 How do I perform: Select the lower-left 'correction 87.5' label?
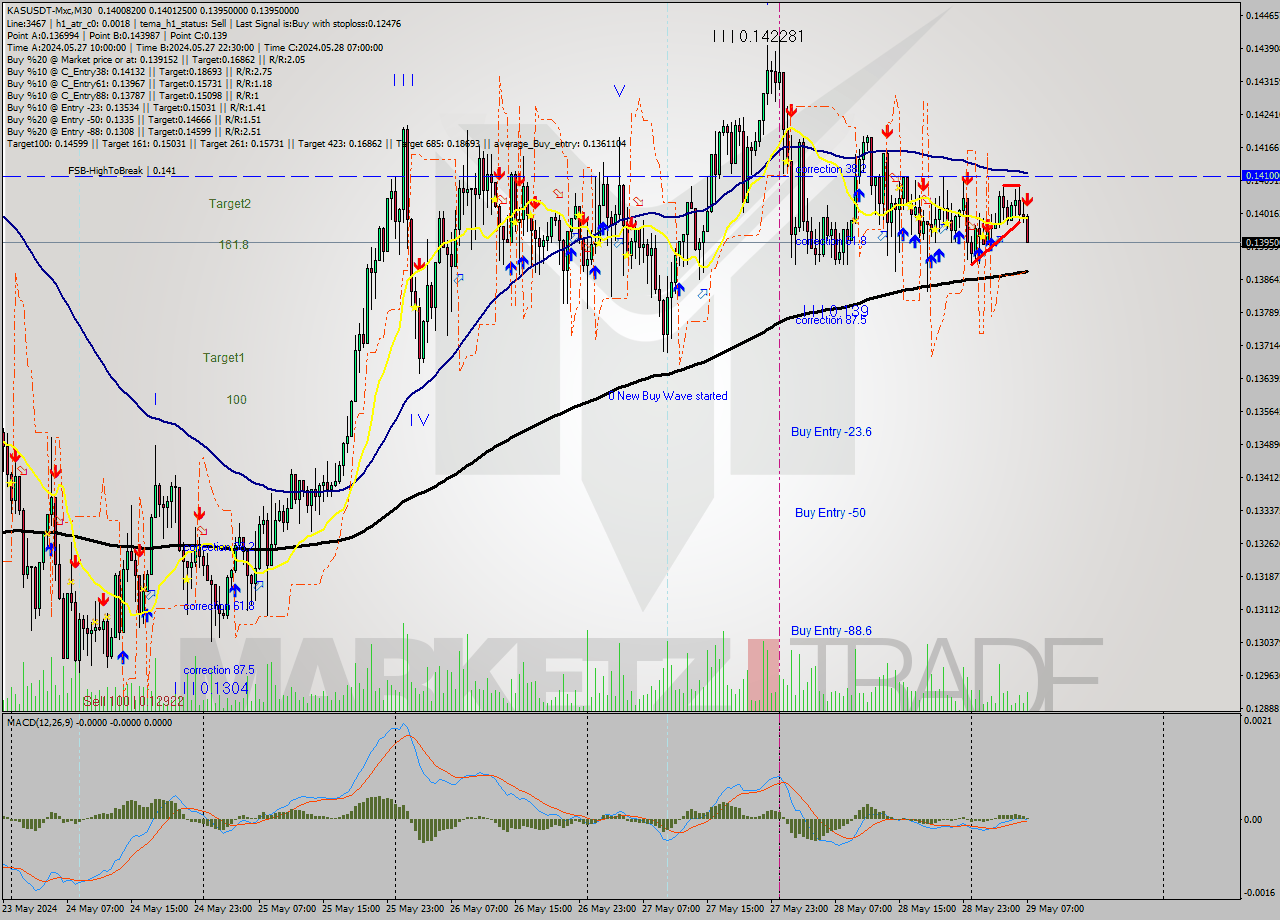coord(218,670)
